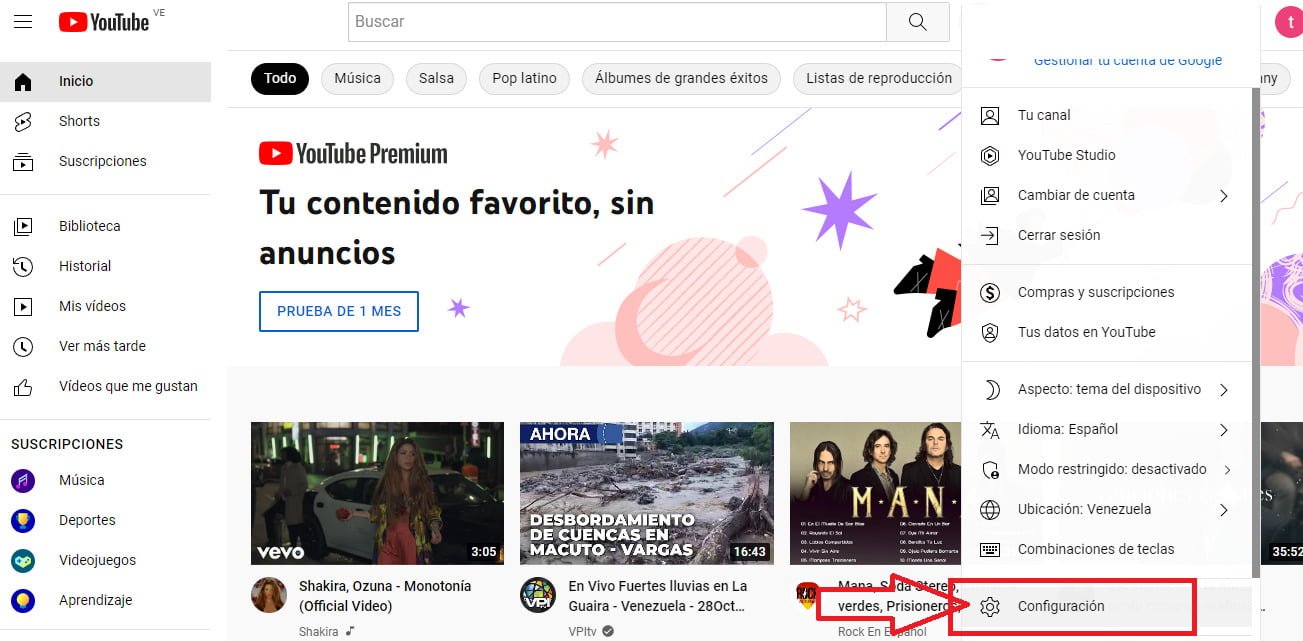Click the Shakira channel name
Screen dimensions: 1303x641
(x=319, y=631)
